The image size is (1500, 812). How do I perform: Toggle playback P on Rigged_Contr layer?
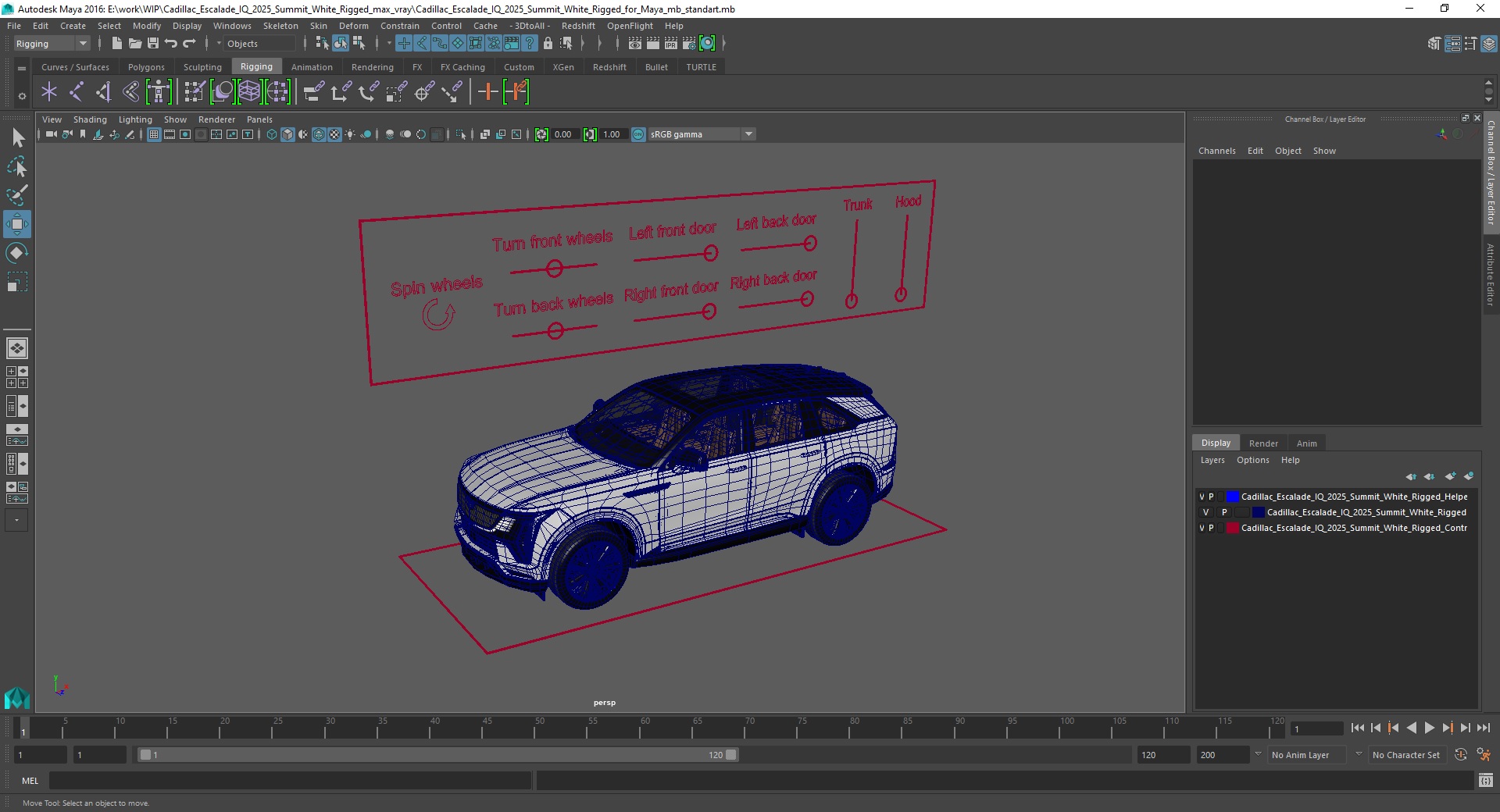tap(1212, 528)
